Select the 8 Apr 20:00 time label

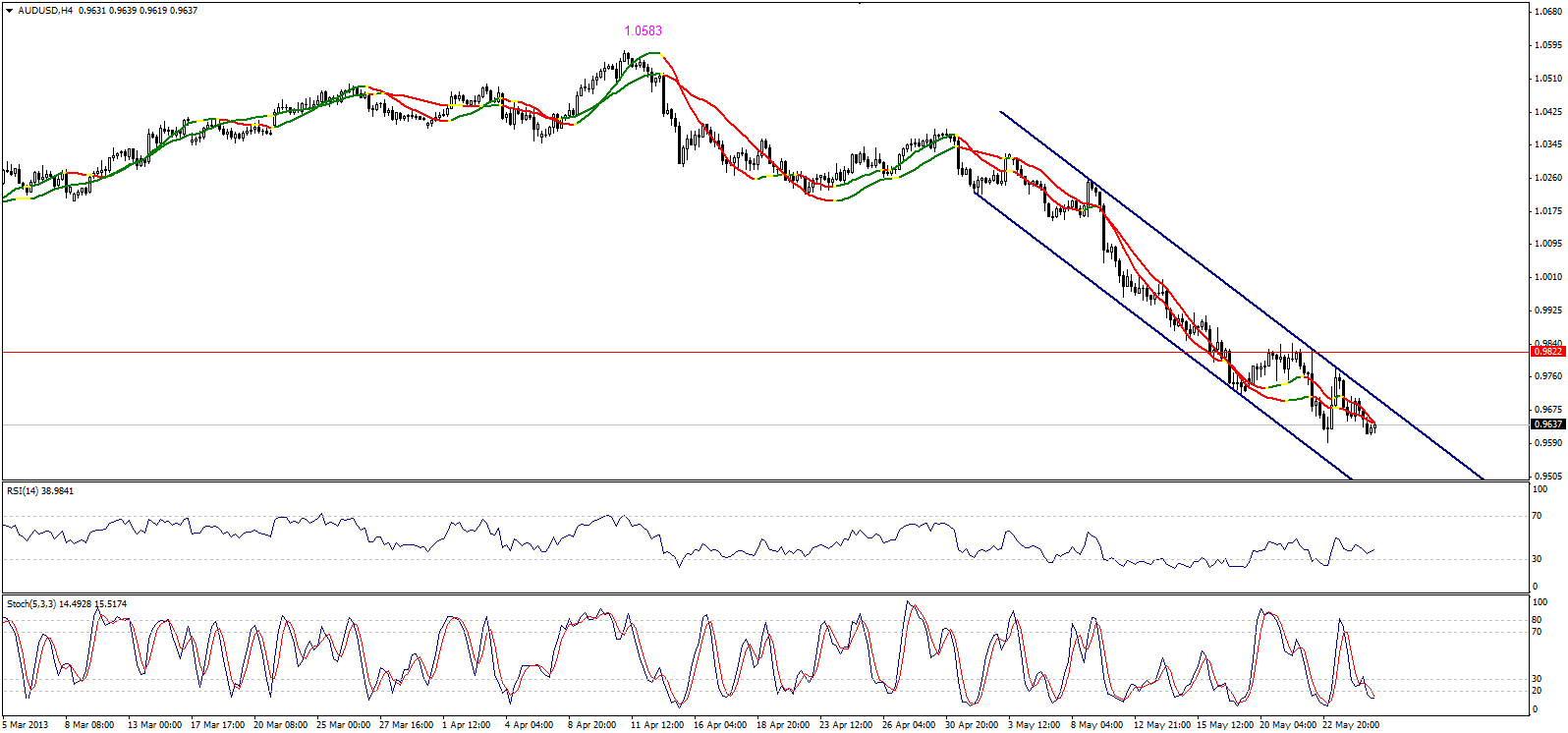tap(592, 725)
